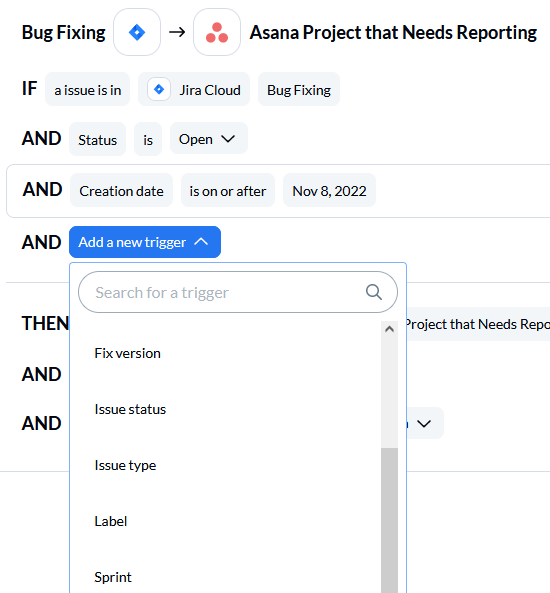Image resolution: width=550 pixels, height=593 pixels.
Task: Click the 'Asana Project that Needs Reporting' title
Action: click(393, 32)
